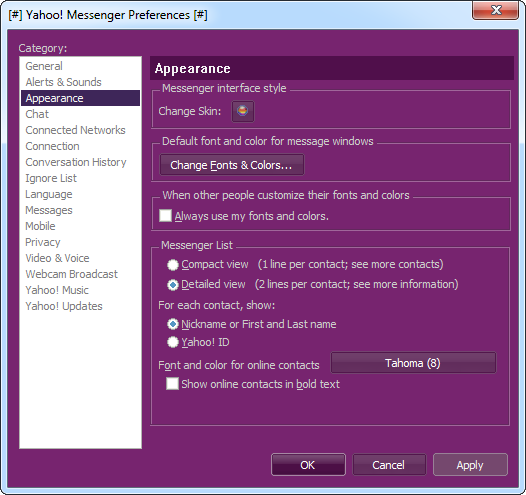Cancel the preferences dialog
526x495 pixels.
click(x=389, y=465)
